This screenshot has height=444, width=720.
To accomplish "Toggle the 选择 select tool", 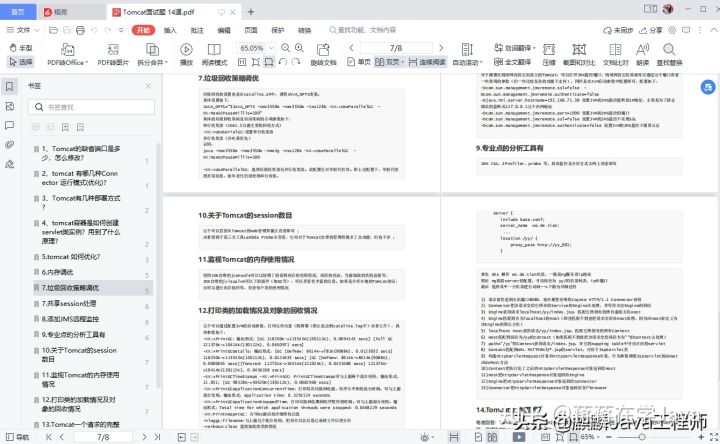I will [21, 62].
